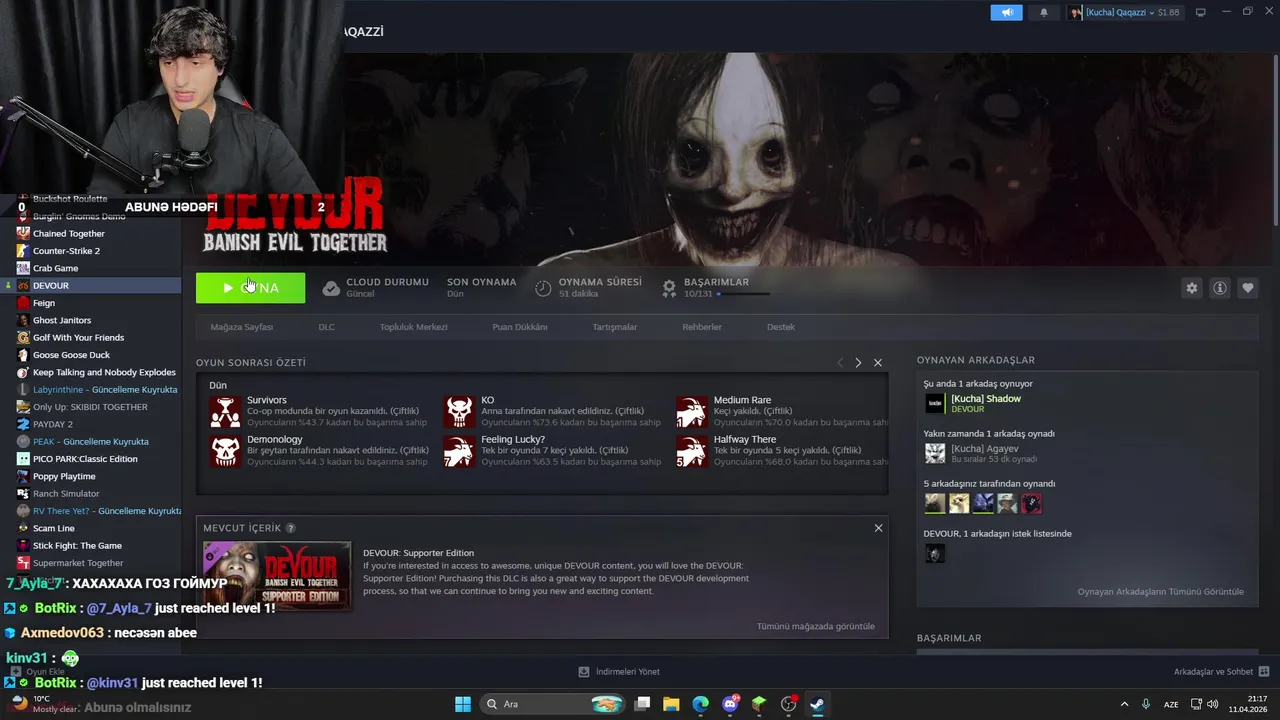The height and width of the screenshot is (720, 1280).
Task: Open [Kucha] Shadow friend avatar
Action: click(935, 403)
